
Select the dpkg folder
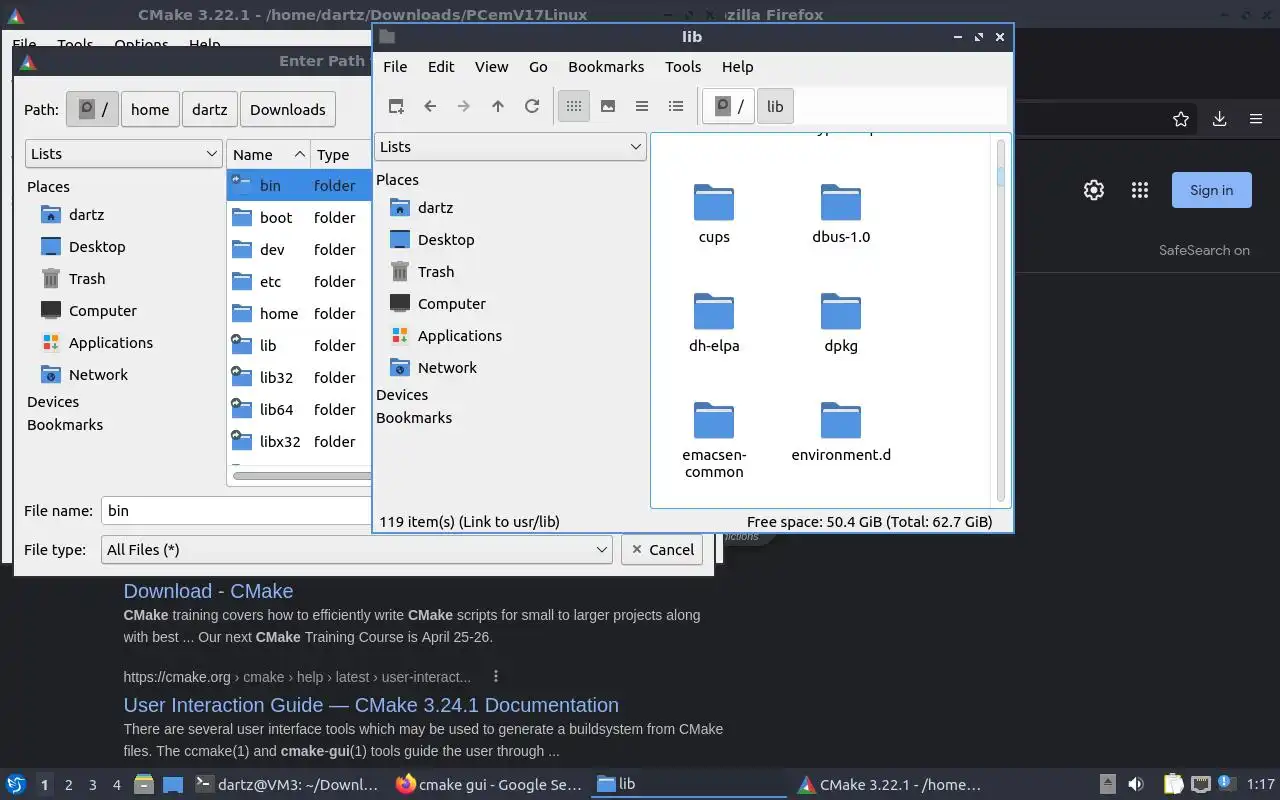point(841,323)
